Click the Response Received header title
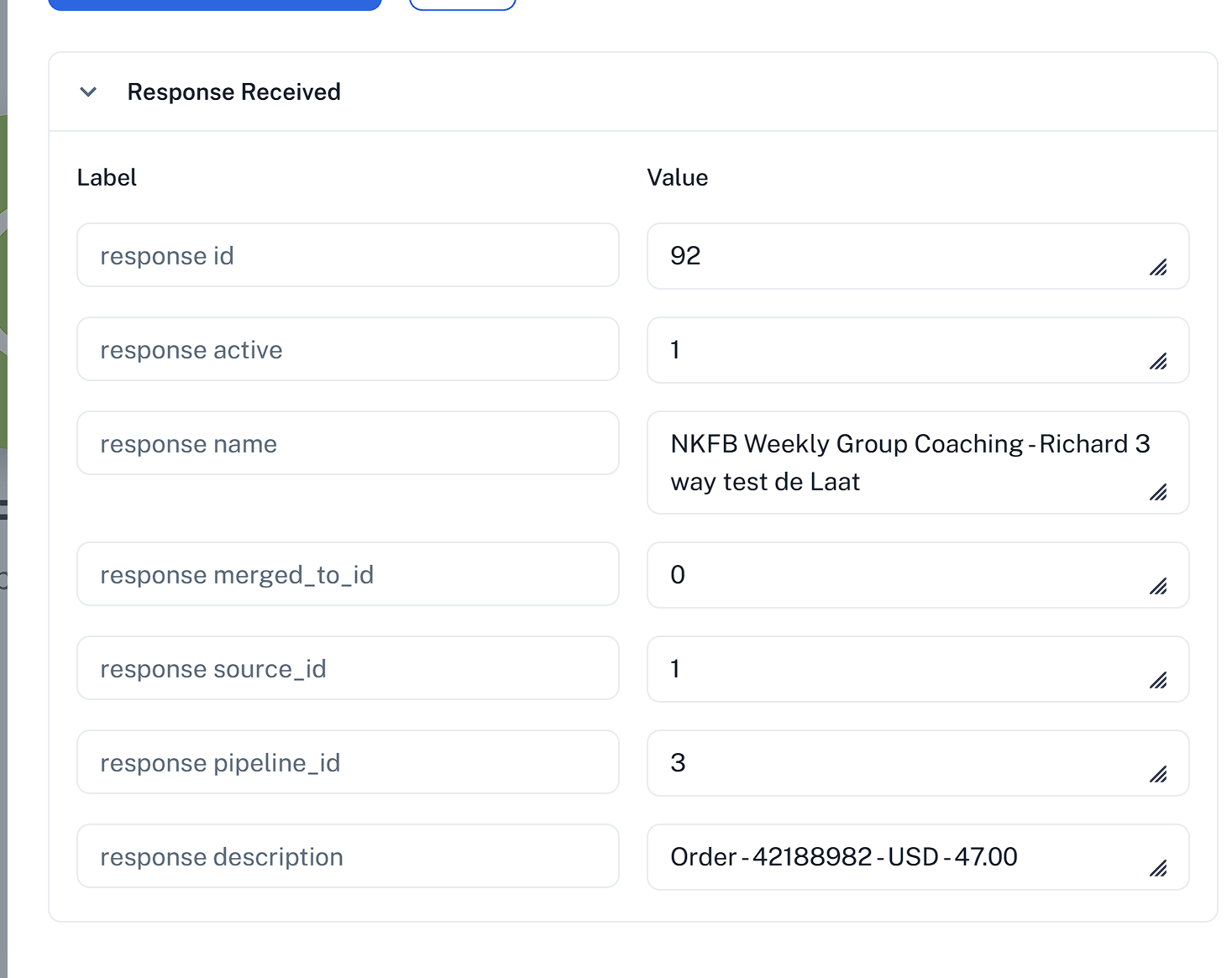This screenshot has width=1232, height=978. (x=233, y=92)
